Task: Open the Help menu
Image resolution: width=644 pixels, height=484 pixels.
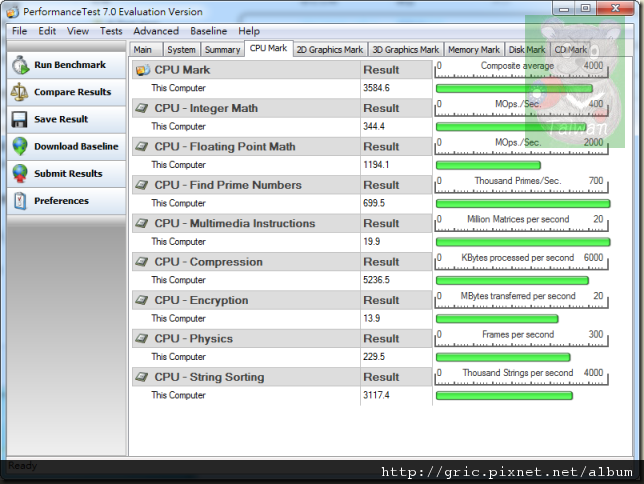Action: tap(249, 31)
